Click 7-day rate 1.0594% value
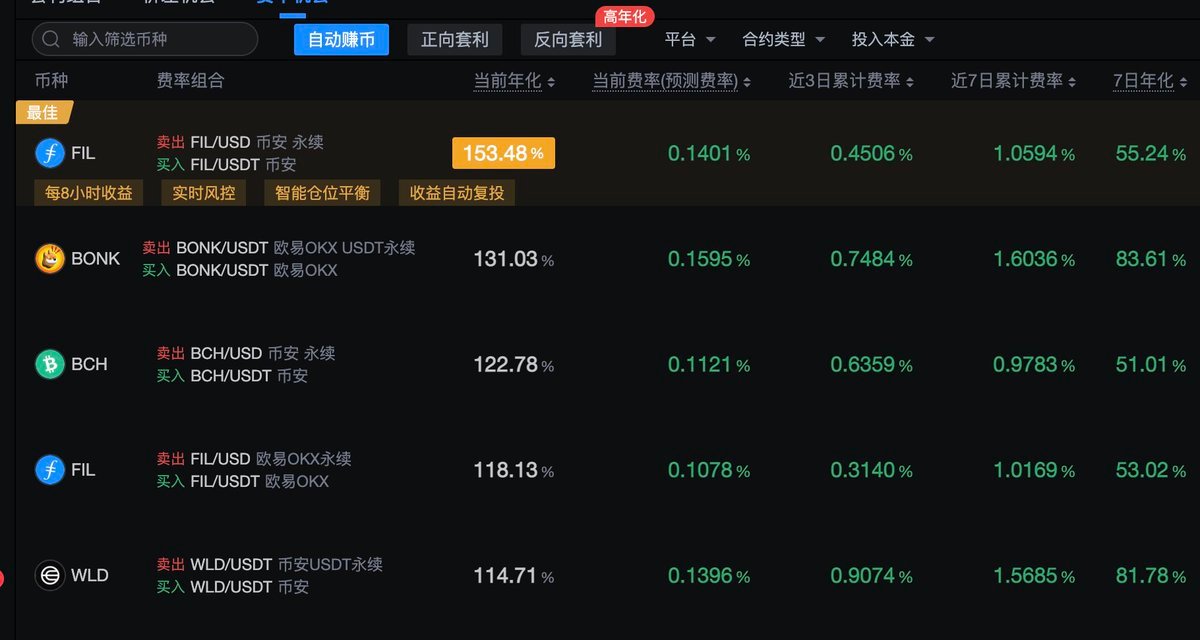This screenshot has width=1200, height=640. click(x=1034, y=154)
